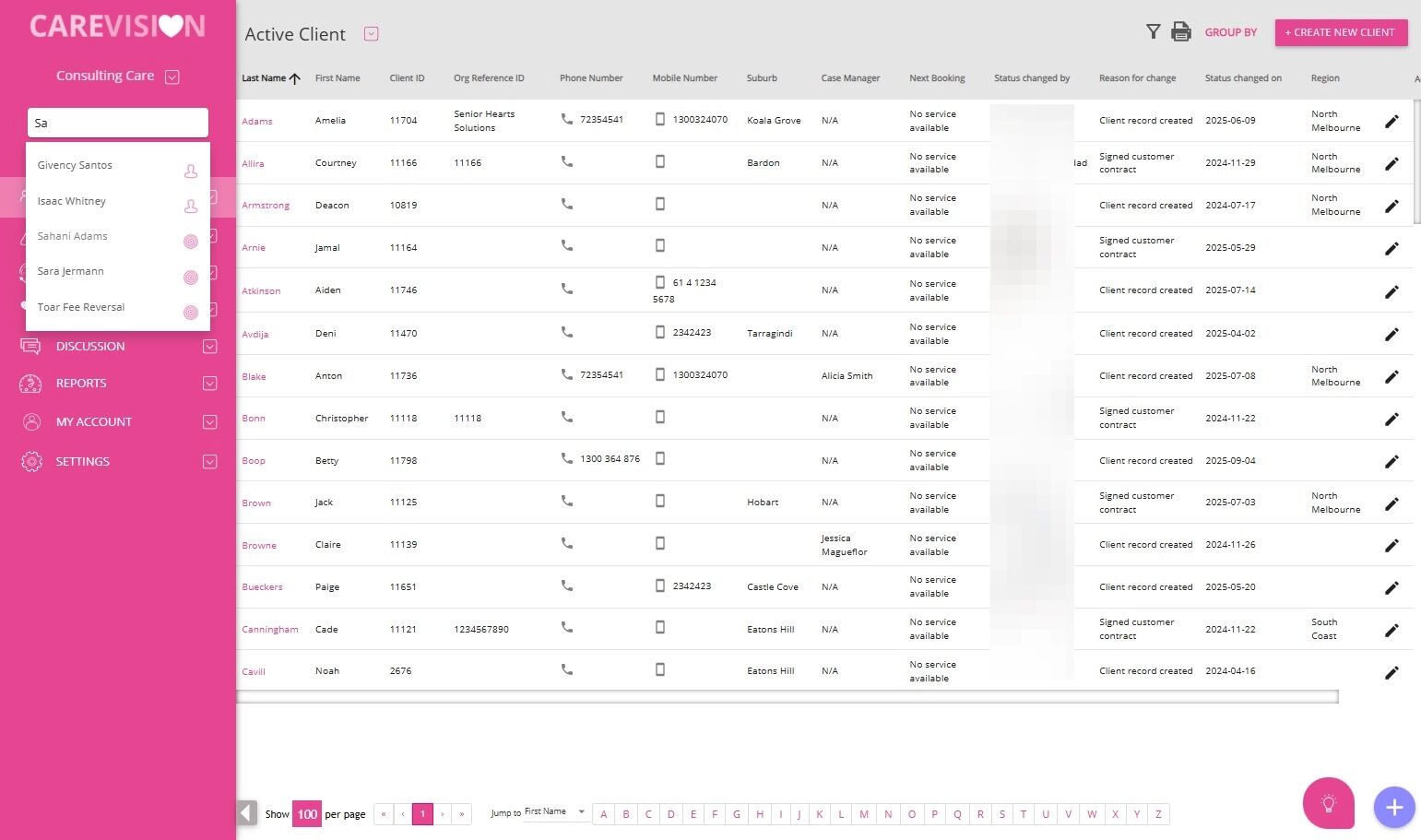Open Jump to First Name dropdown

click(555, 812)
